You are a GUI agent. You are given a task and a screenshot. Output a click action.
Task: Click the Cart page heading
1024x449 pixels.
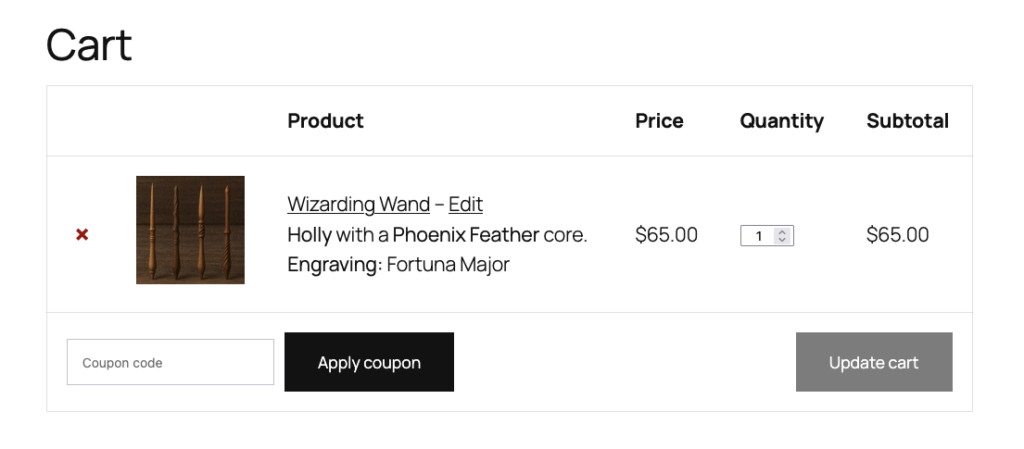click(89, 45)
